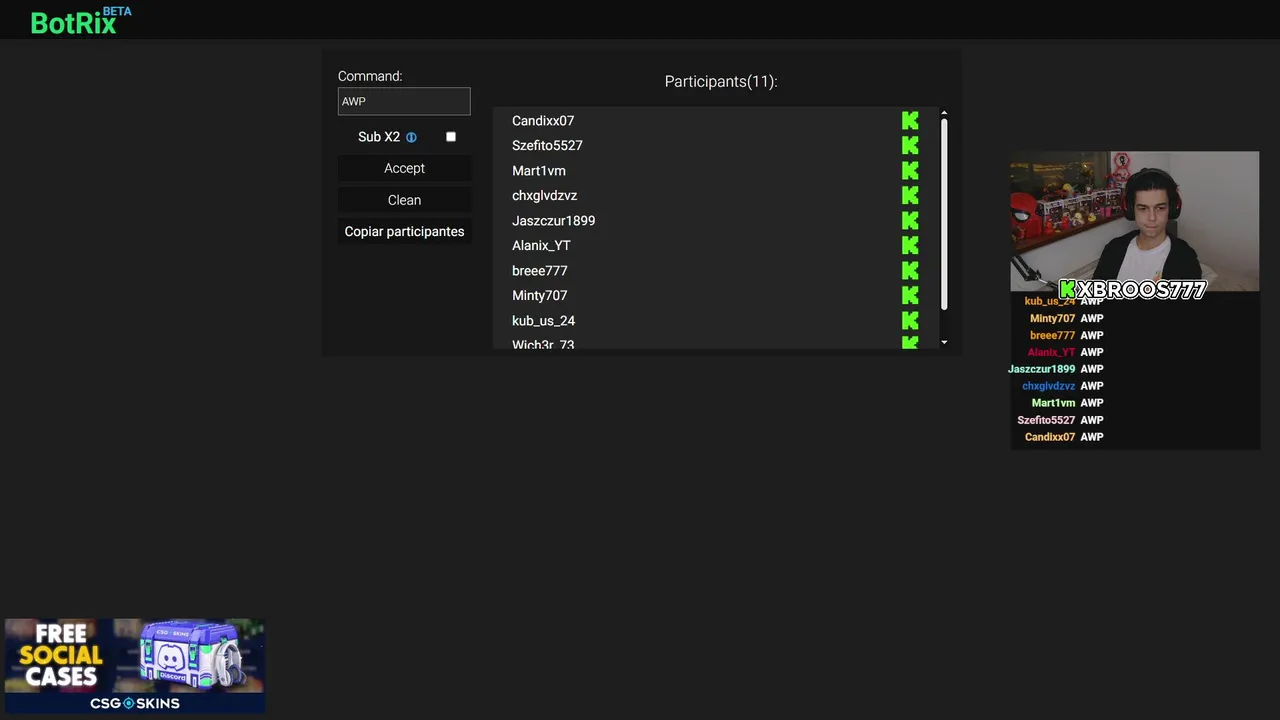Click the Kick icon beside Candixx07
This screenshot has width=1280, height=720.
pos(910,121)
